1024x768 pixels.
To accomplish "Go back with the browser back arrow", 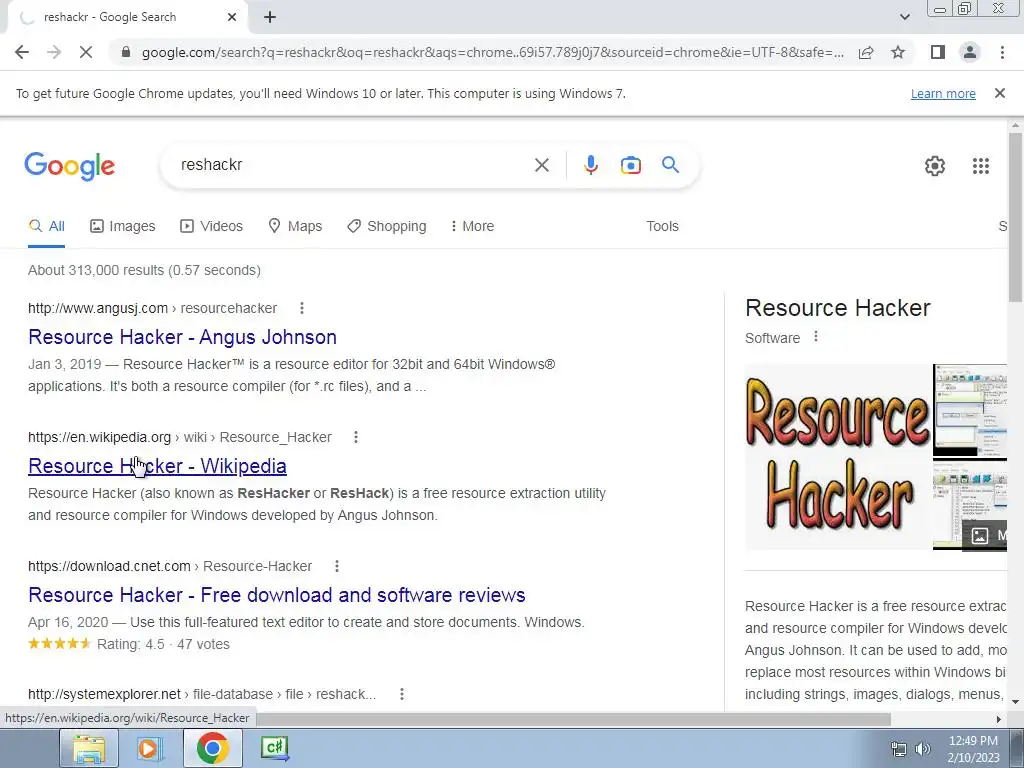I will pos(22,52).
